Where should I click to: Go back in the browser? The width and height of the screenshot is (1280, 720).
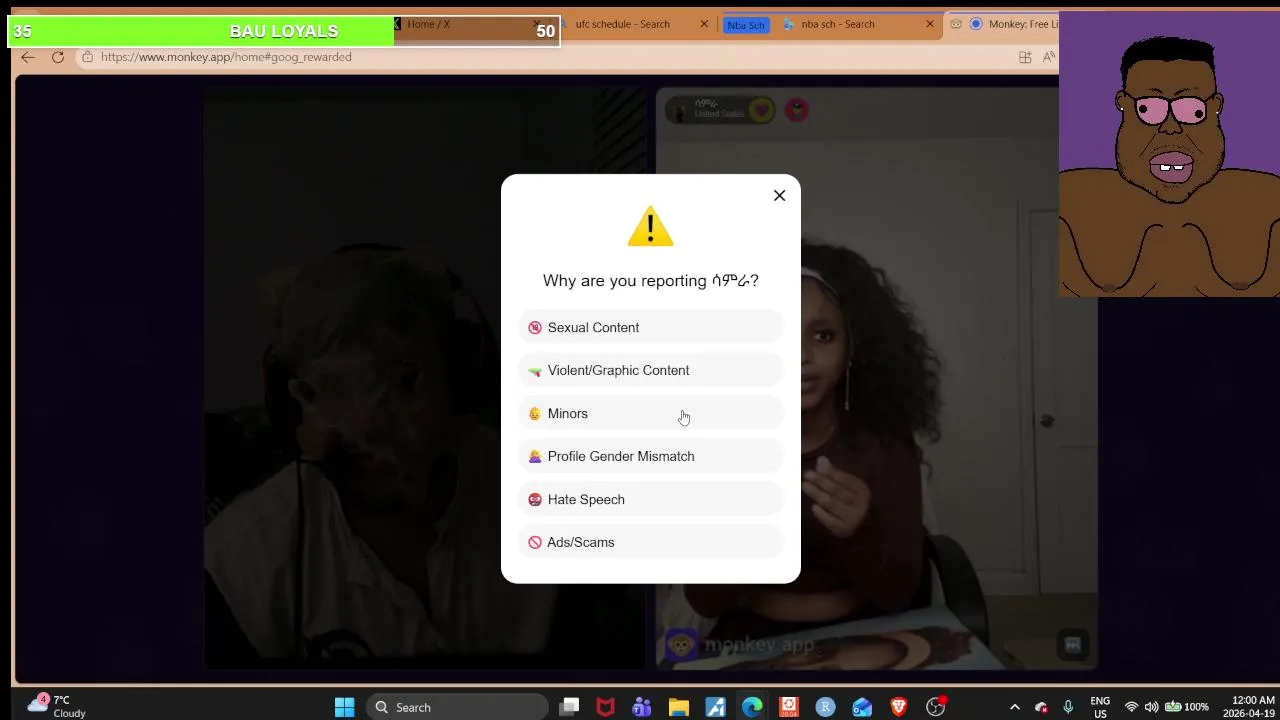tap(27, 57)
